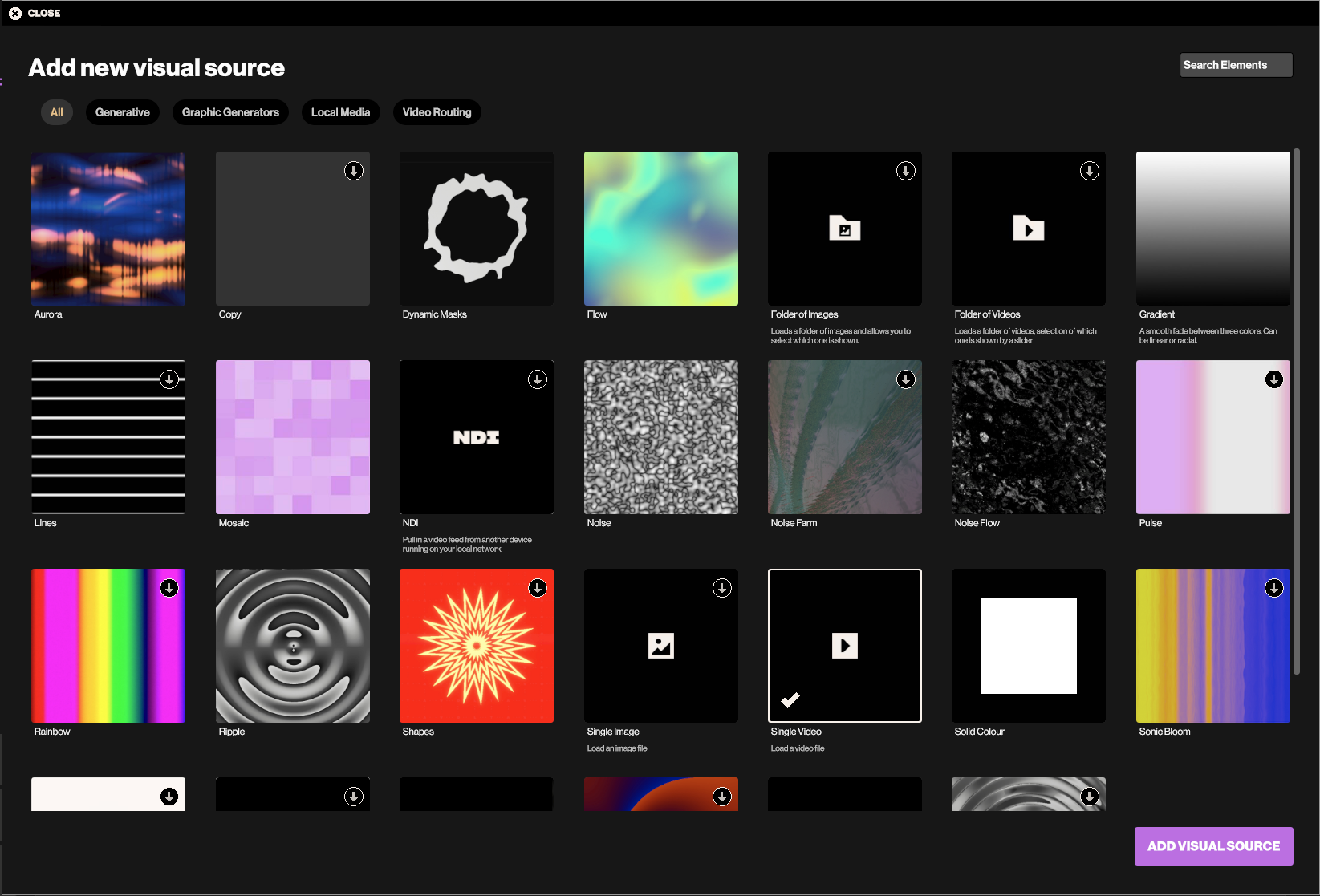Click the Solid Colour label
The image size is (1320, 896).
coord(980,732)
